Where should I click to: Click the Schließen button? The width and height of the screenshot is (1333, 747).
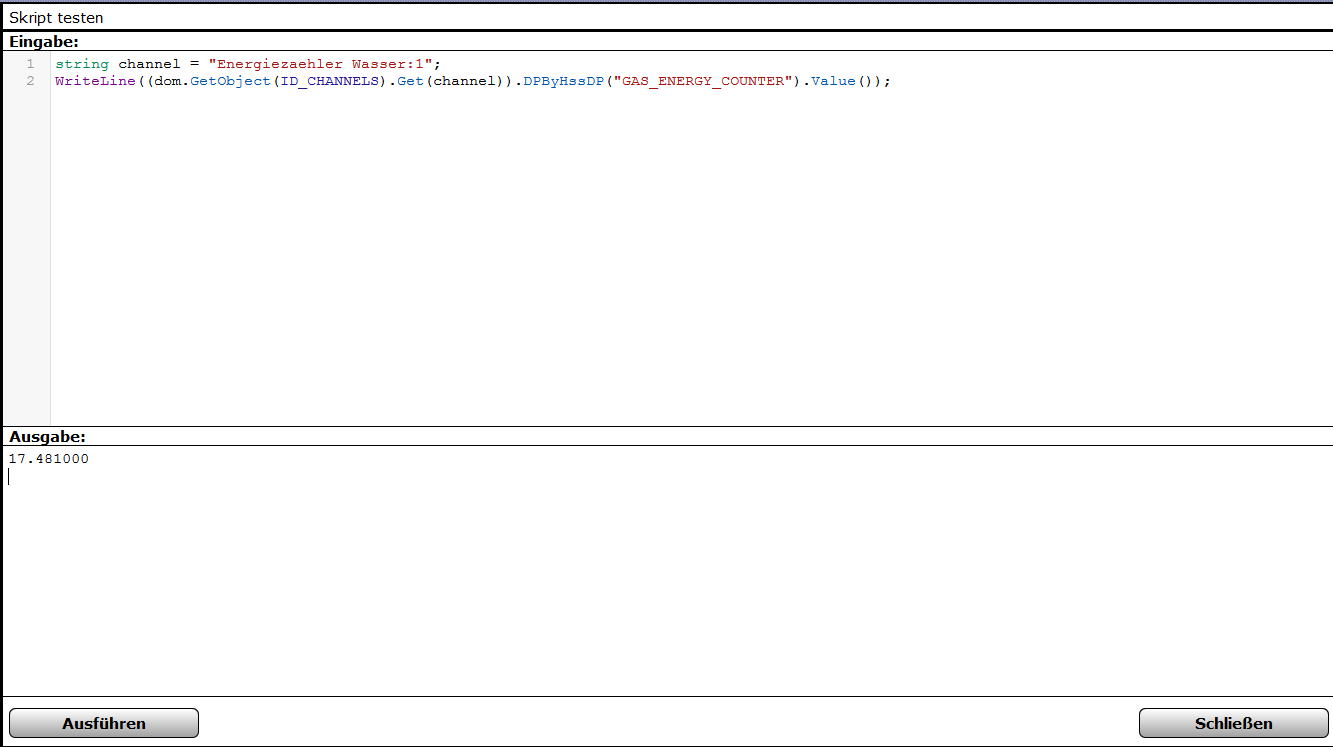coord(1233,723)
